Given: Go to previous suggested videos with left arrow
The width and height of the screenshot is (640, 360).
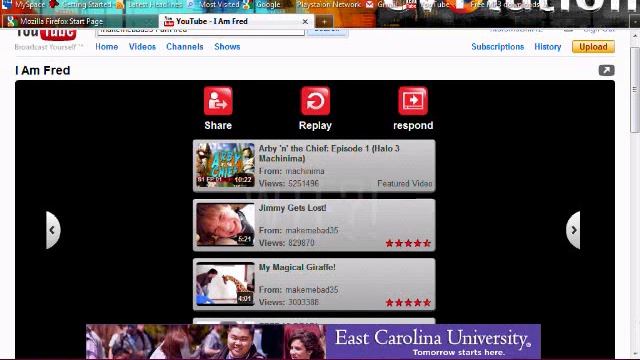Looking at the screenshot, I should pyautogui.click(x=53, y=230).
